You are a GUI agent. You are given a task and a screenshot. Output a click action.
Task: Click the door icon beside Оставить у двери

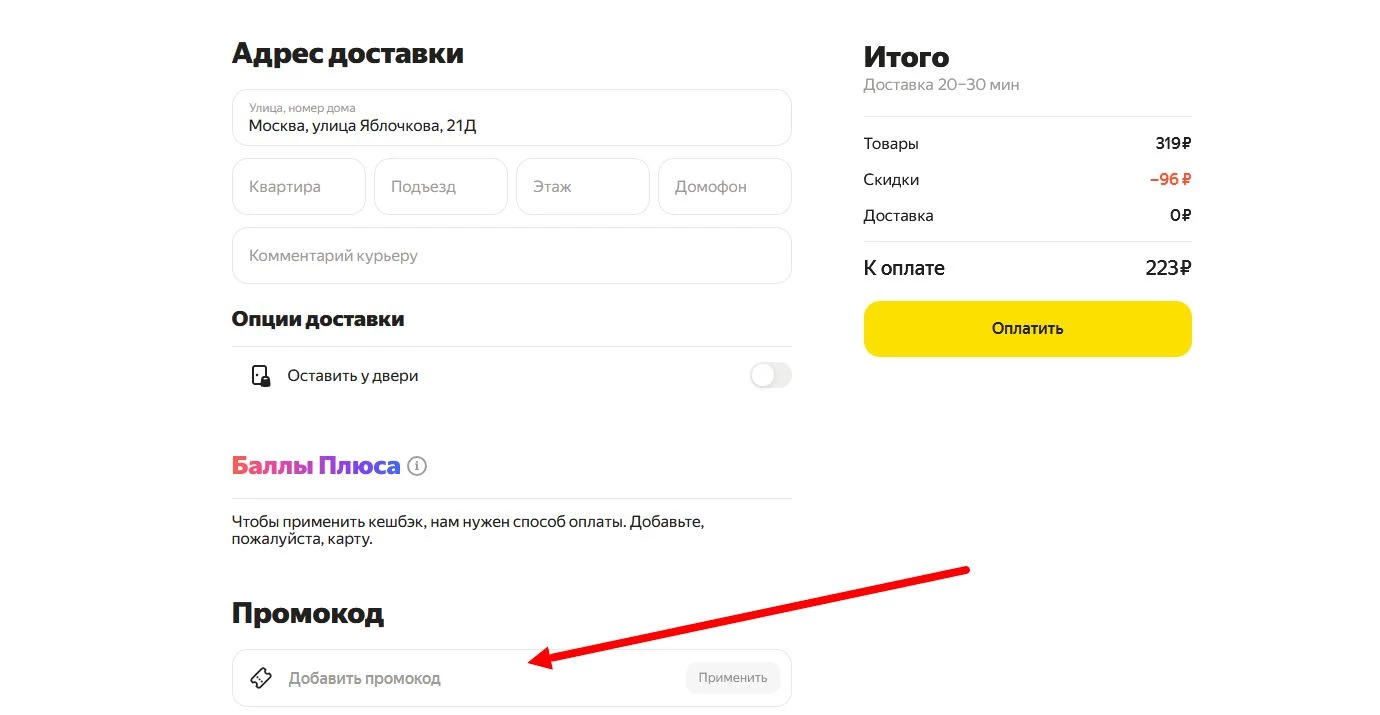click(260, 375)
